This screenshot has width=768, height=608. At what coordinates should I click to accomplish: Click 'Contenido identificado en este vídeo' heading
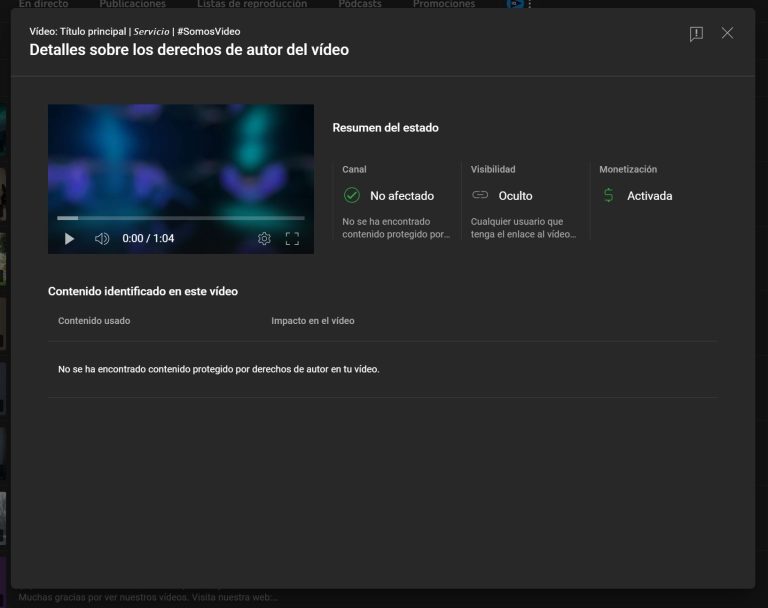point(143,292)
